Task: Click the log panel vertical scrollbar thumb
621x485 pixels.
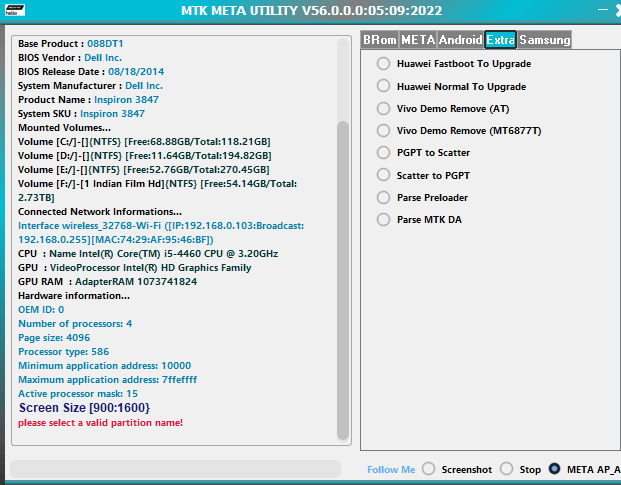Action: 343,280
